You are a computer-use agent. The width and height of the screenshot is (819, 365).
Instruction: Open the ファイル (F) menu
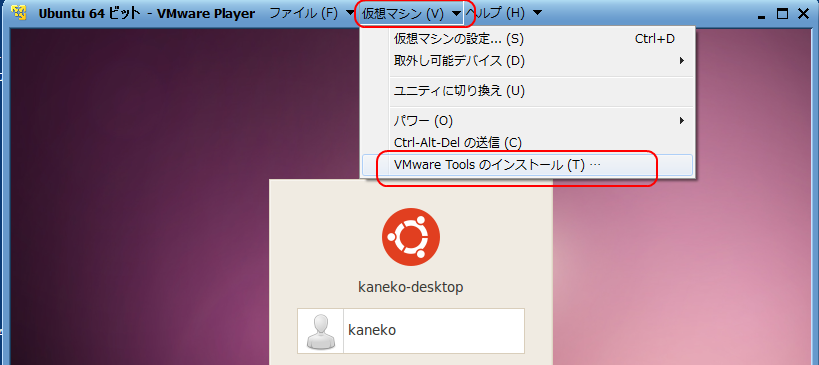303,13
